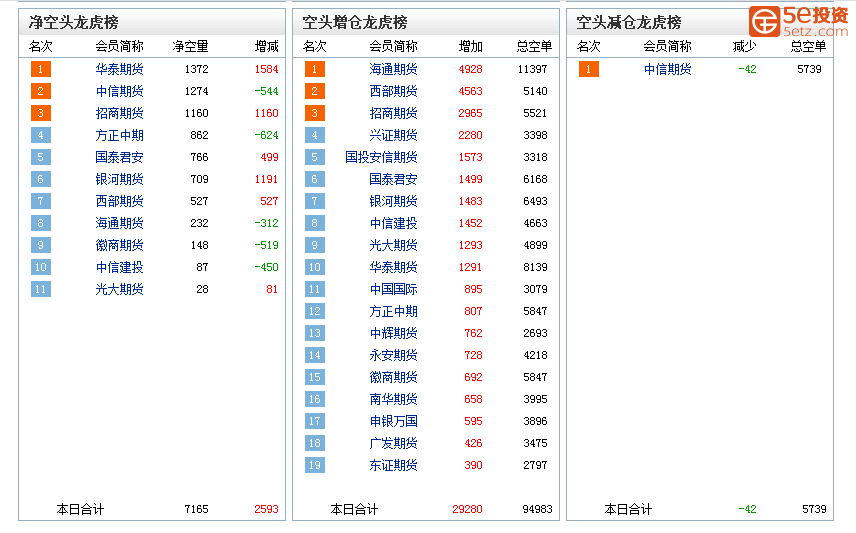Open 中信建投 in the 空头增仓龙虎榜 table
Screen dimensions: 856x533
pyautogui.click(x=393, y=223)
